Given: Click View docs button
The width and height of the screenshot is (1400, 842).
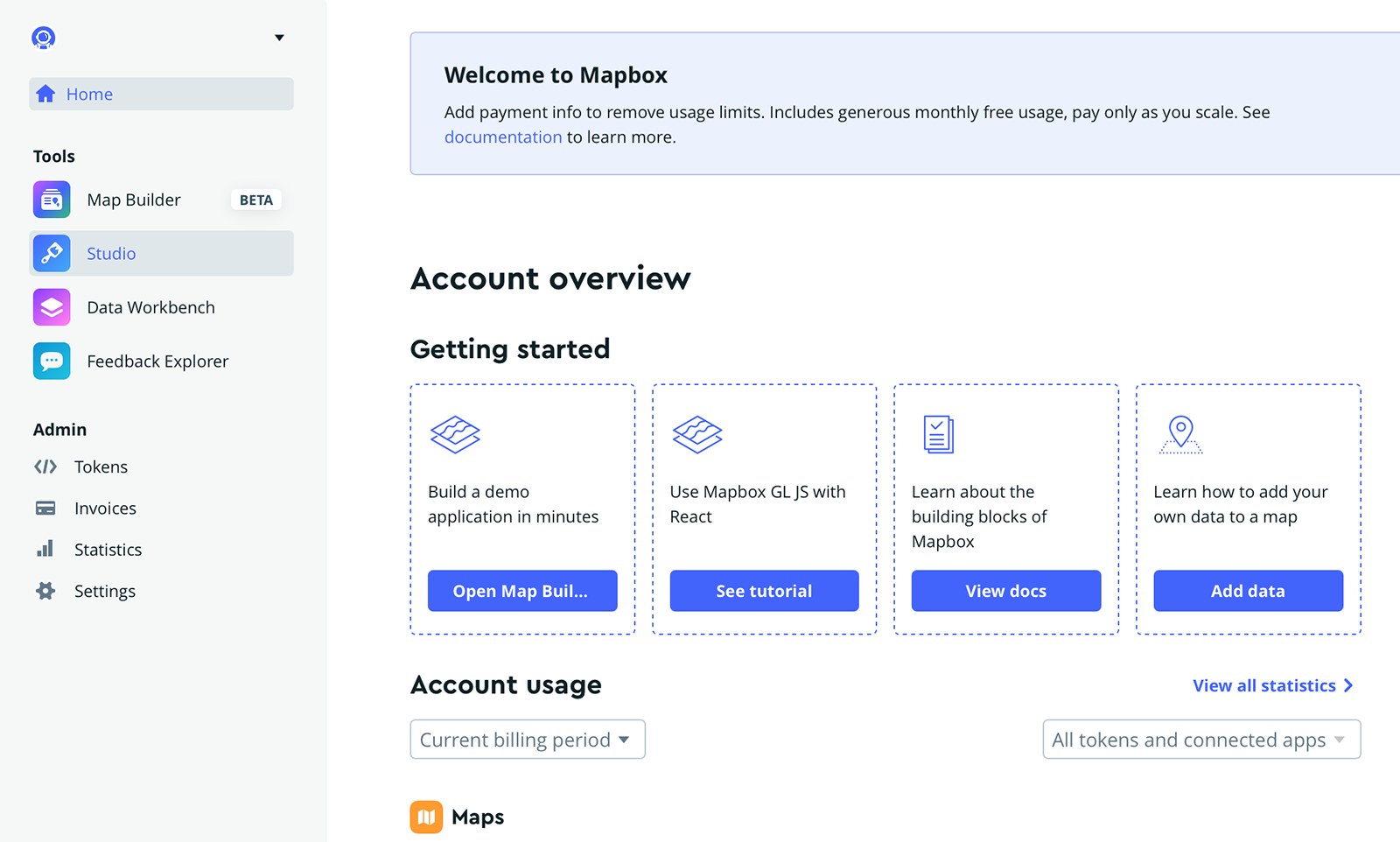Looking at the screenshot, I should (x=1006, y=591).
